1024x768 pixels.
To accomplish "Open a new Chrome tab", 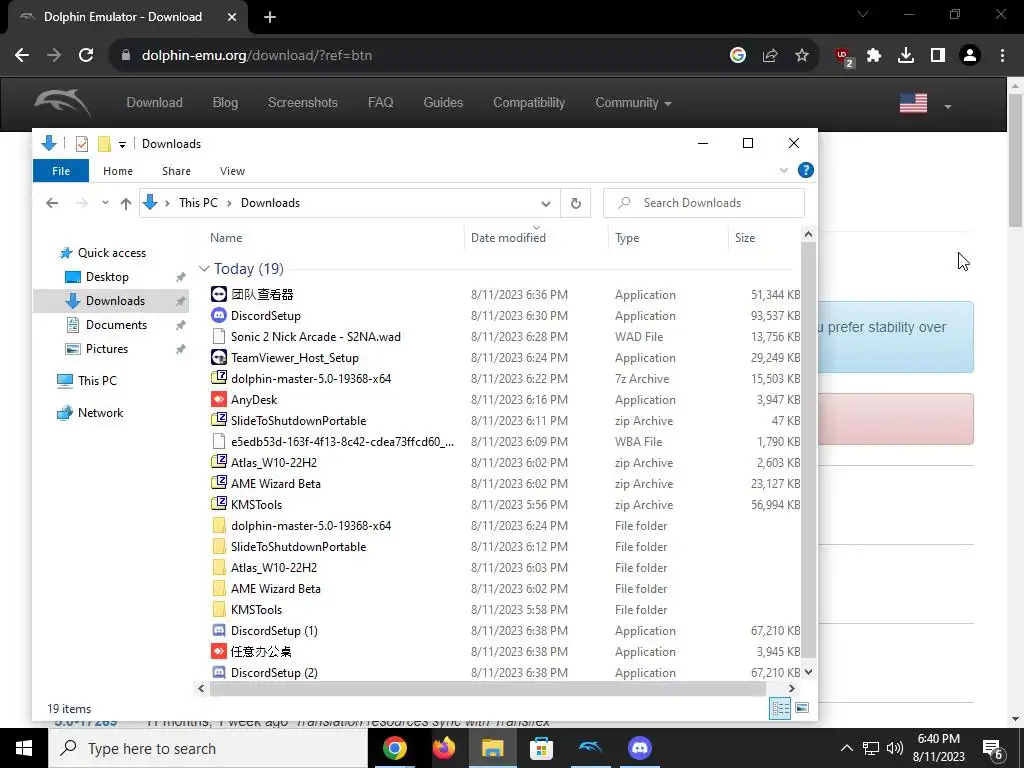I will click(x=270, y=17).
